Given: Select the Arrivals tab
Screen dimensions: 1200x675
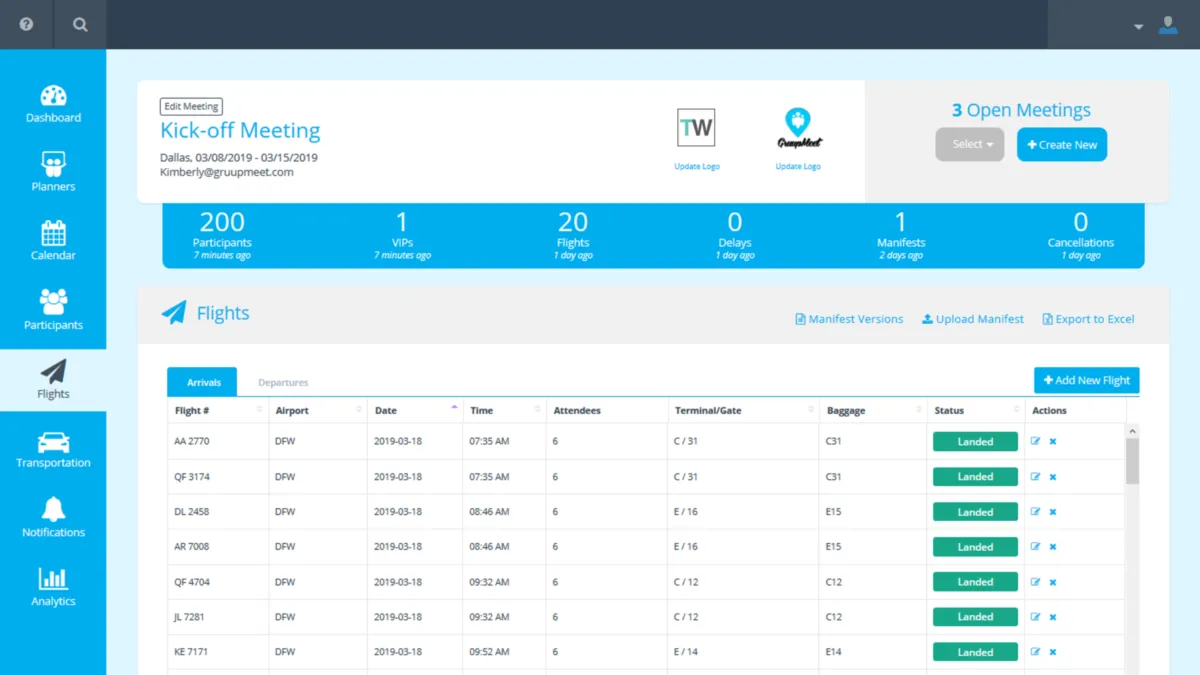Looking at the screenshot, I should click(x=203, y=382).
